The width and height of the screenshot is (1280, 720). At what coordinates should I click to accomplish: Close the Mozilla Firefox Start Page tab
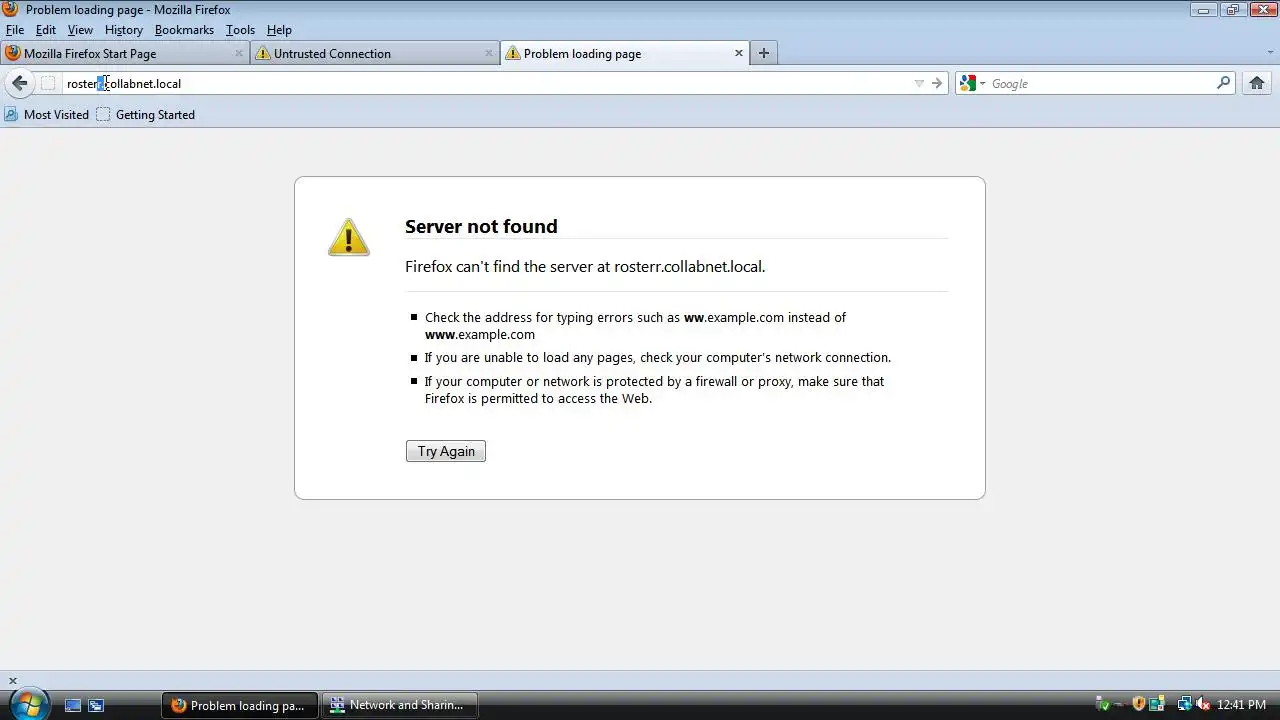[x=239, y=53]
